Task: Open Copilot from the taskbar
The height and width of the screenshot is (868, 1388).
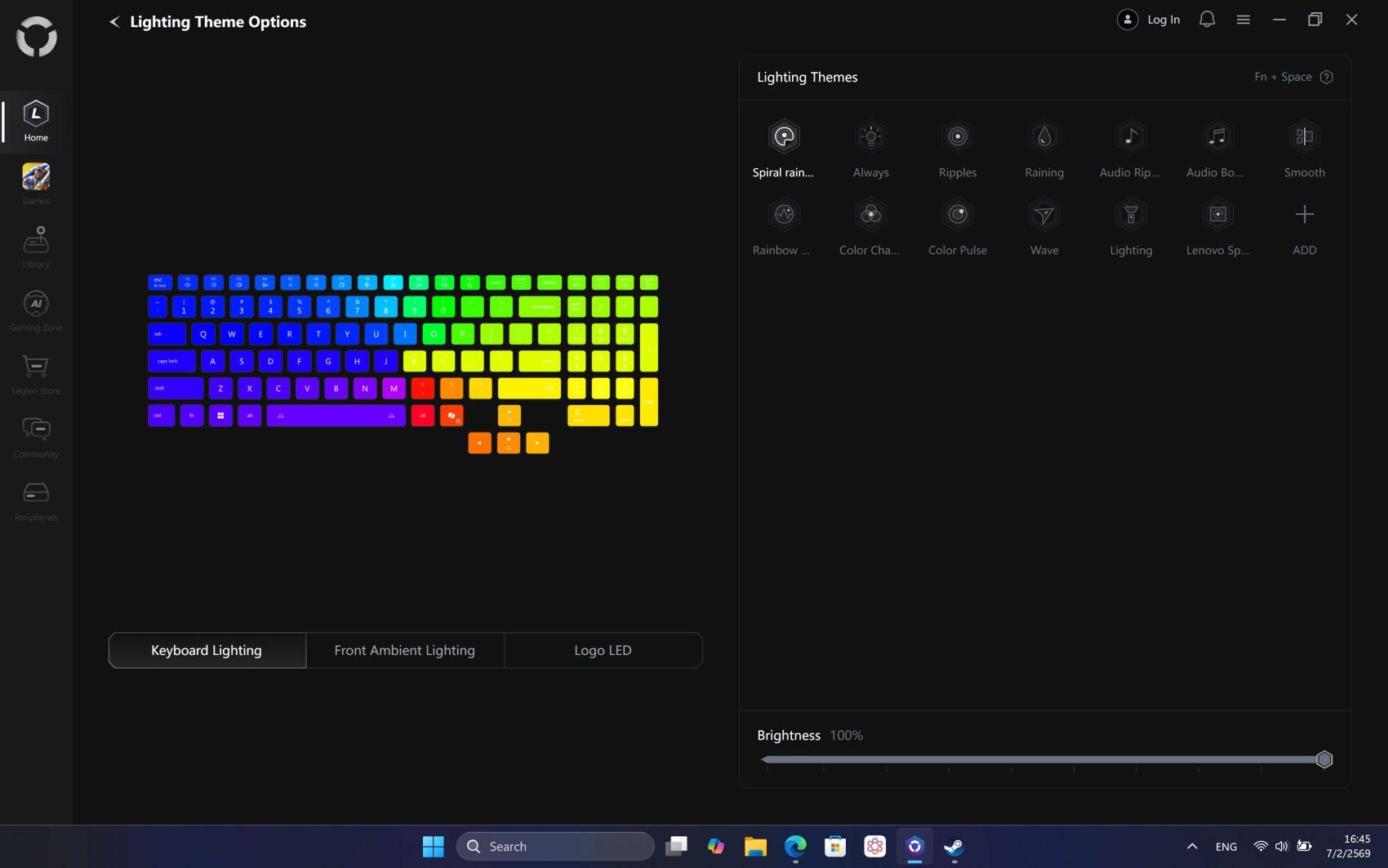Action: click(x=716, y=847)
